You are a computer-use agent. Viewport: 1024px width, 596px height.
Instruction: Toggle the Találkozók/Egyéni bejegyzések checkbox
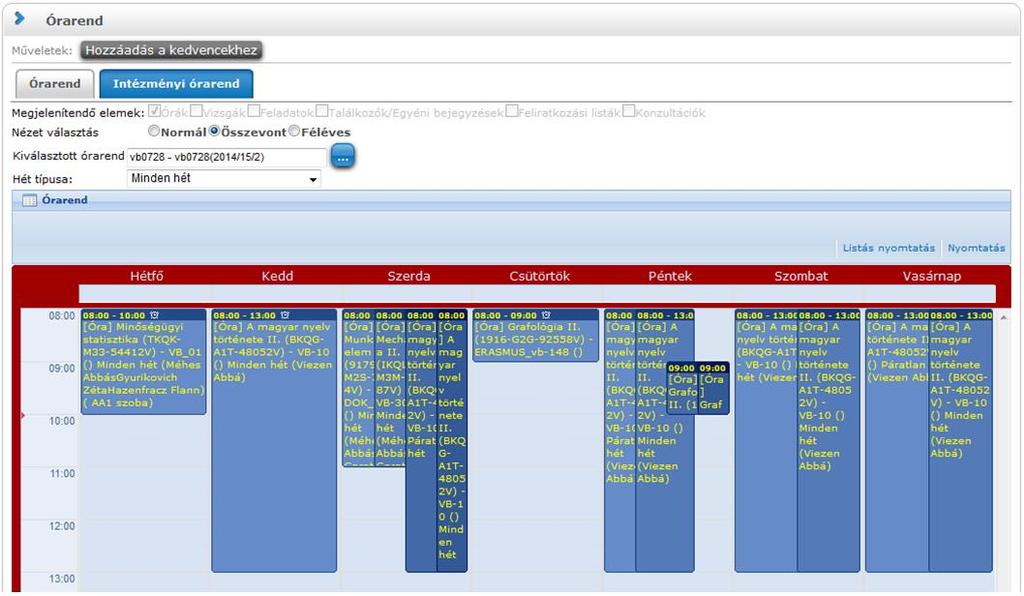[x=321, y=111]
